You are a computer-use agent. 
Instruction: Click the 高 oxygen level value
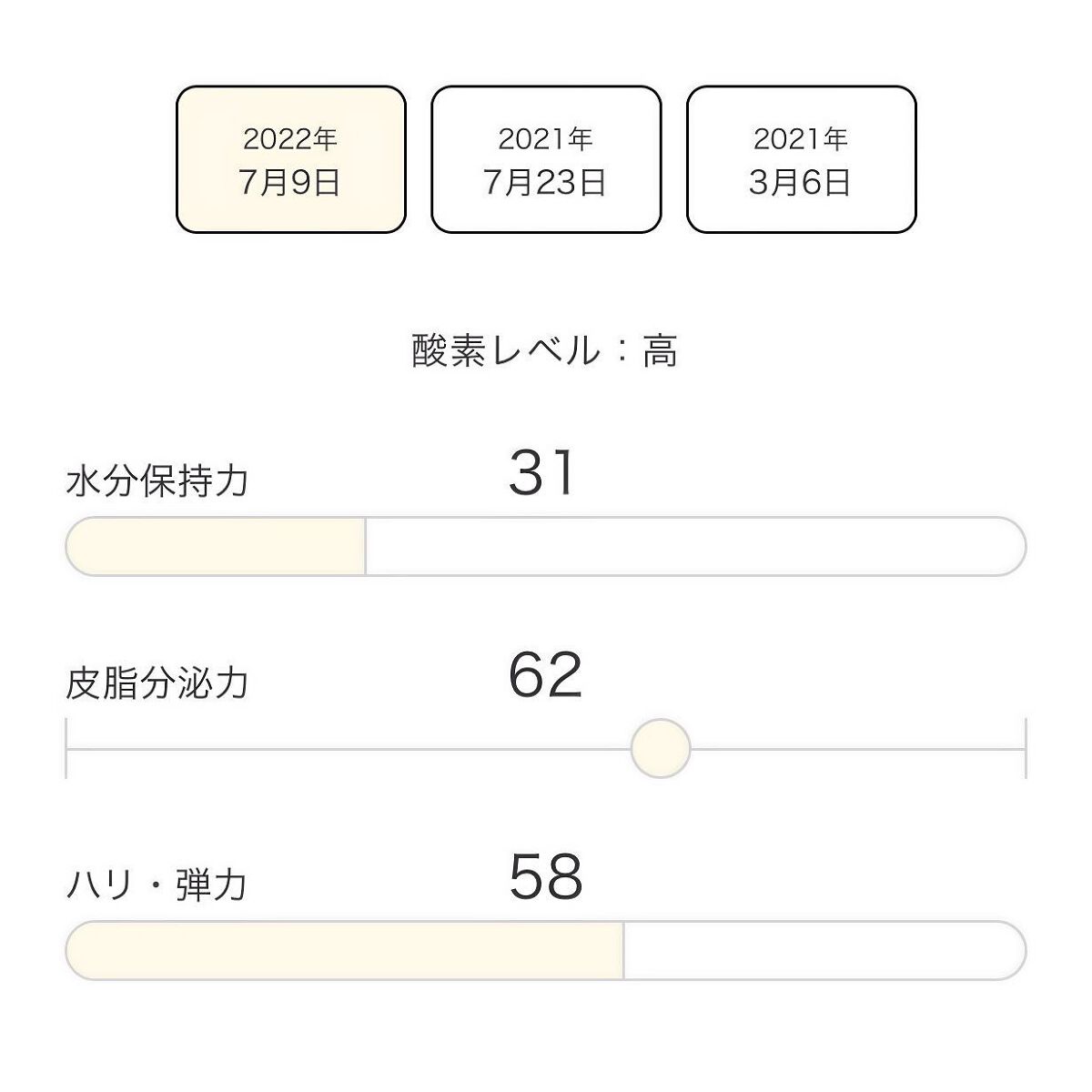[660, 351]
